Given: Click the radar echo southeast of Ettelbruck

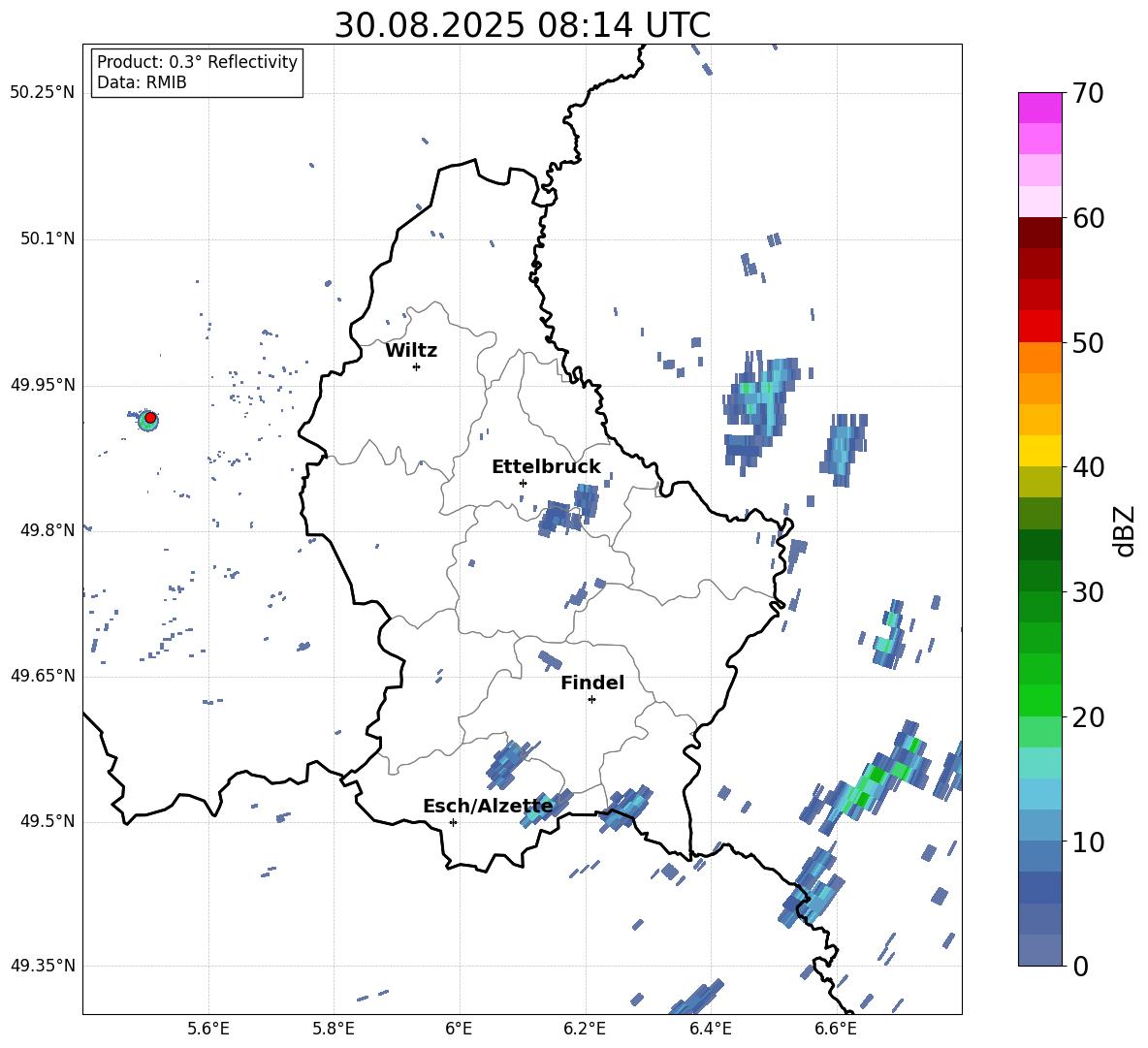Looking at the screenshot, I should pyautogui.click(x=569, y=510).
